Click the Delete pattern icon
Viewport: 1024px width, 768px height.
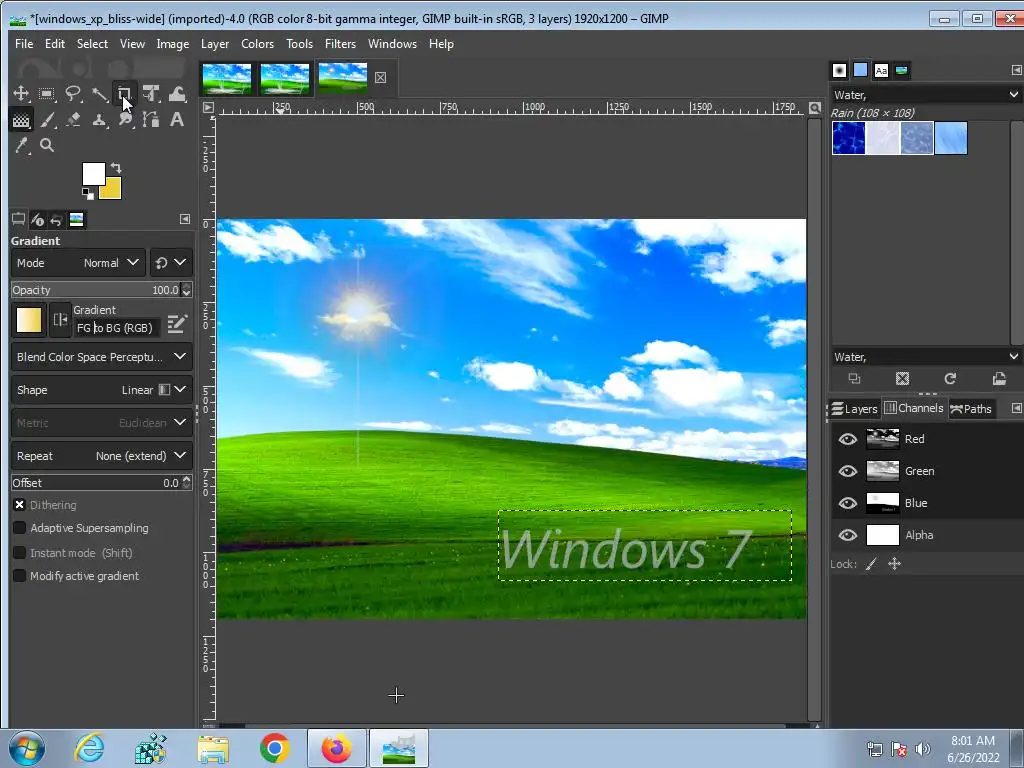pos(903,379)
